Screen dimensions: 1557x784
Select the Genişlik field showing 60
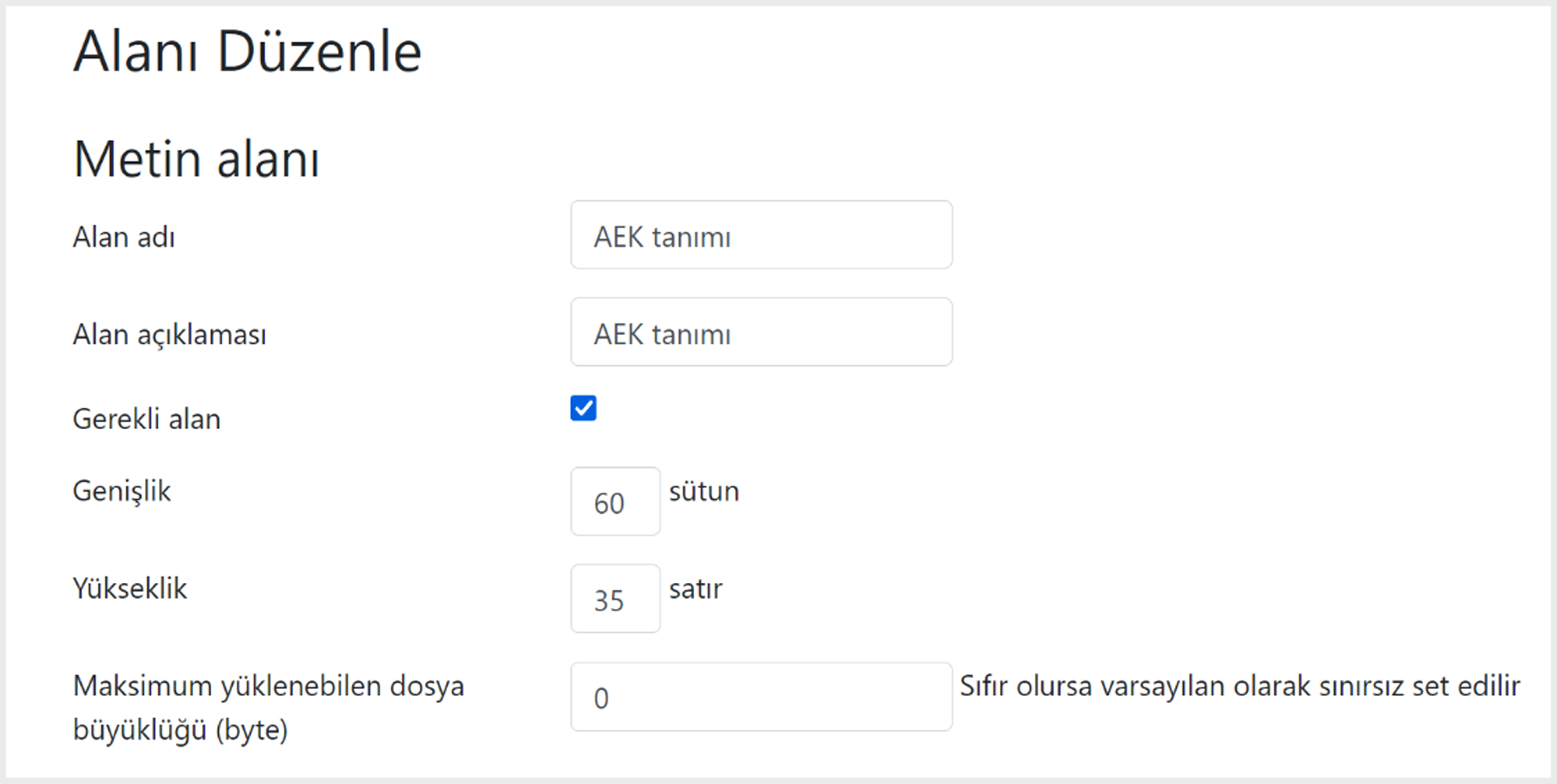(x=616, y=502)
